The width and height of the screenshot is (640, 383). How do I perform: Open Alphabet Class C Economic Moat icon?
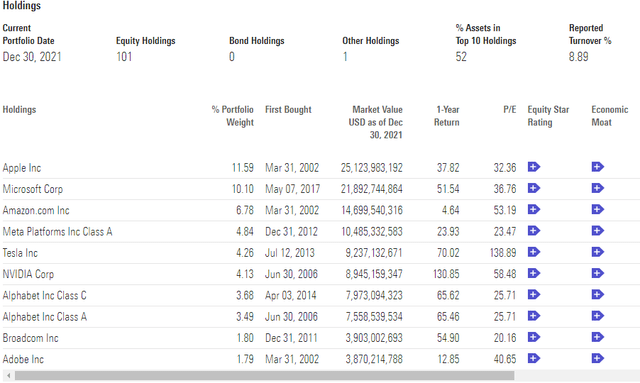click(x=597, y=294)
